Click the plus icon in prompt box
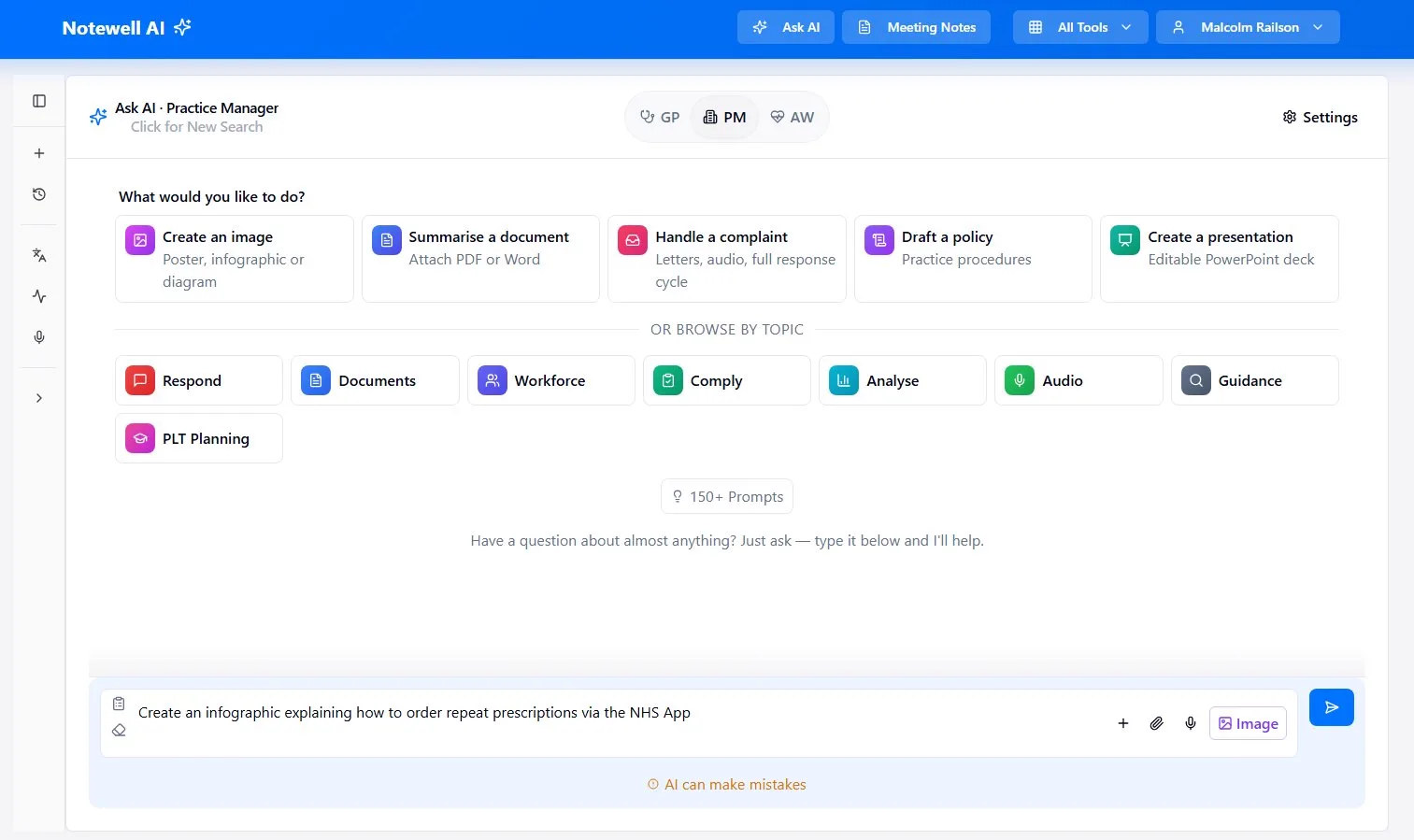 (1123, 723)
